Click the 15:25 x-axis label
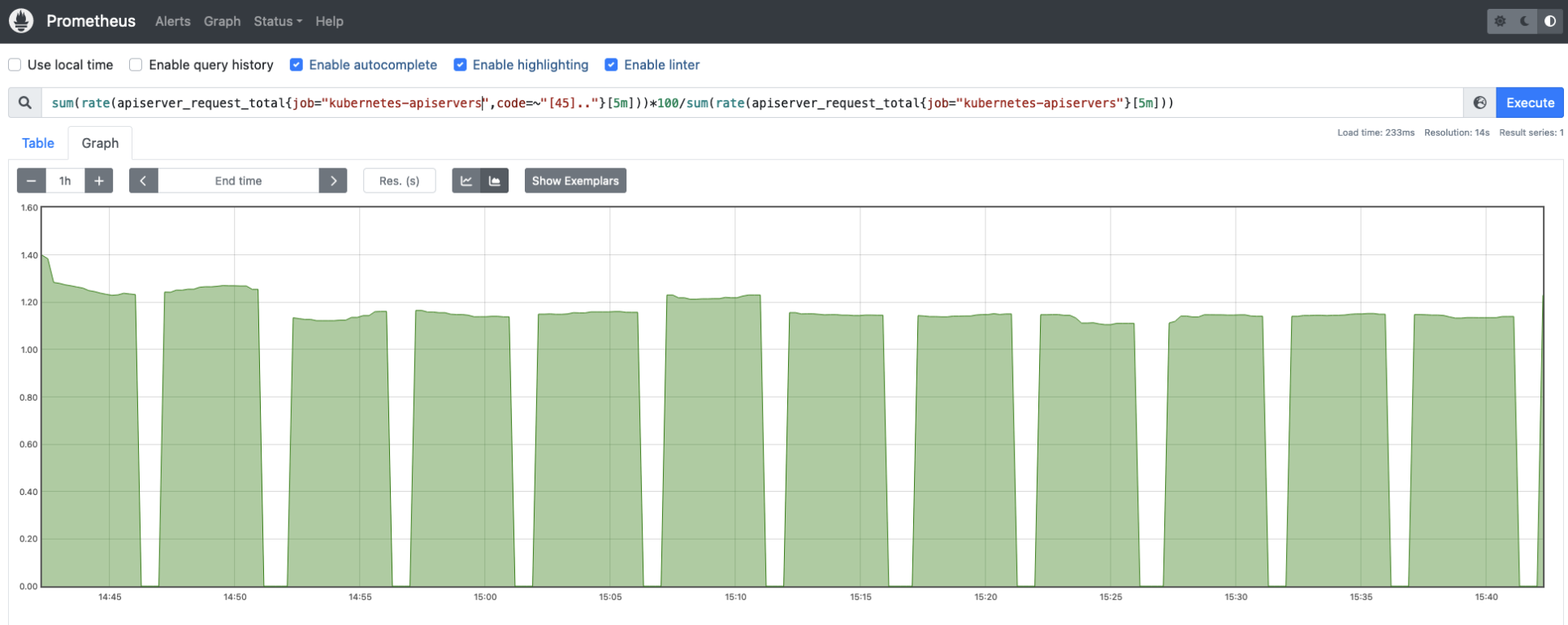Screen dimensions: 1568x625 coord(1111,597)
